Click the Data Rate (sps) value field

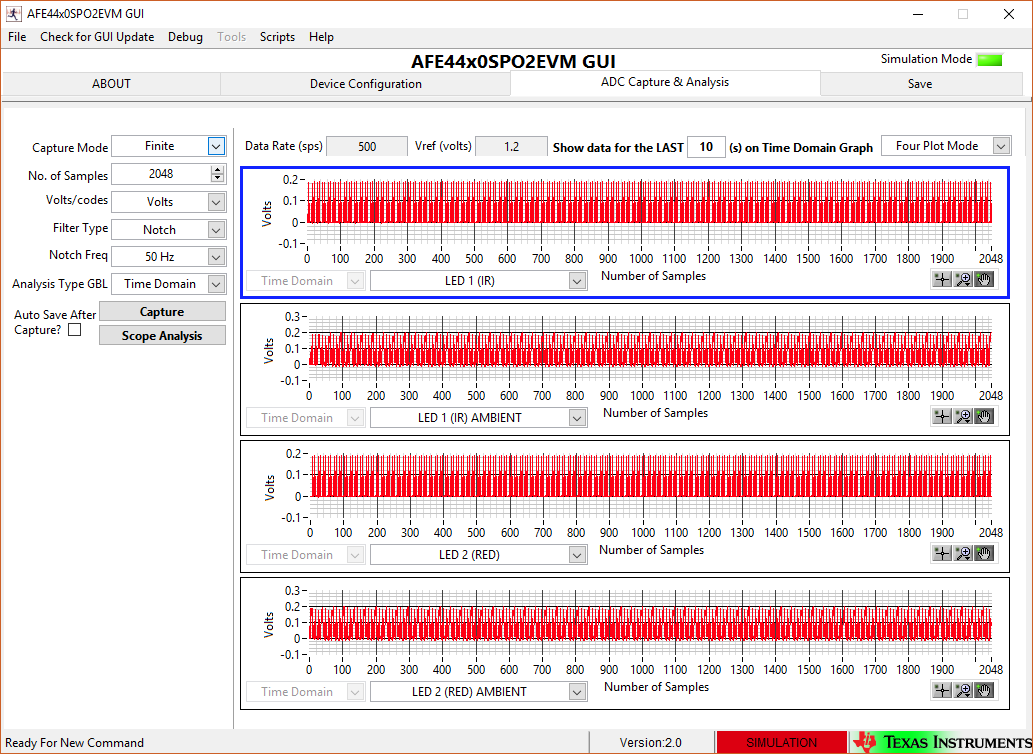coord(367,146)
